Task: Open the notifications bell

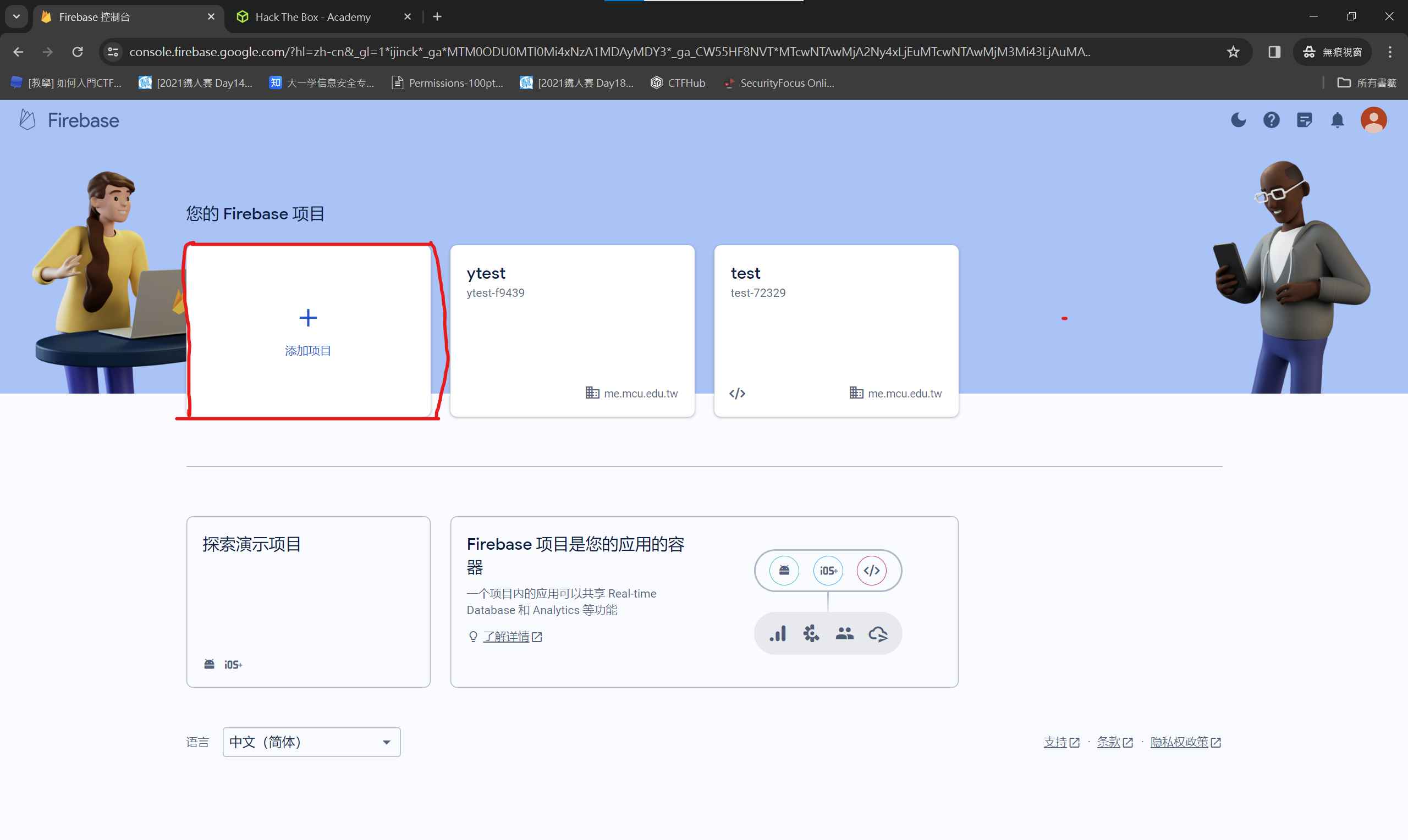Action: click(x=1337, y=120)
